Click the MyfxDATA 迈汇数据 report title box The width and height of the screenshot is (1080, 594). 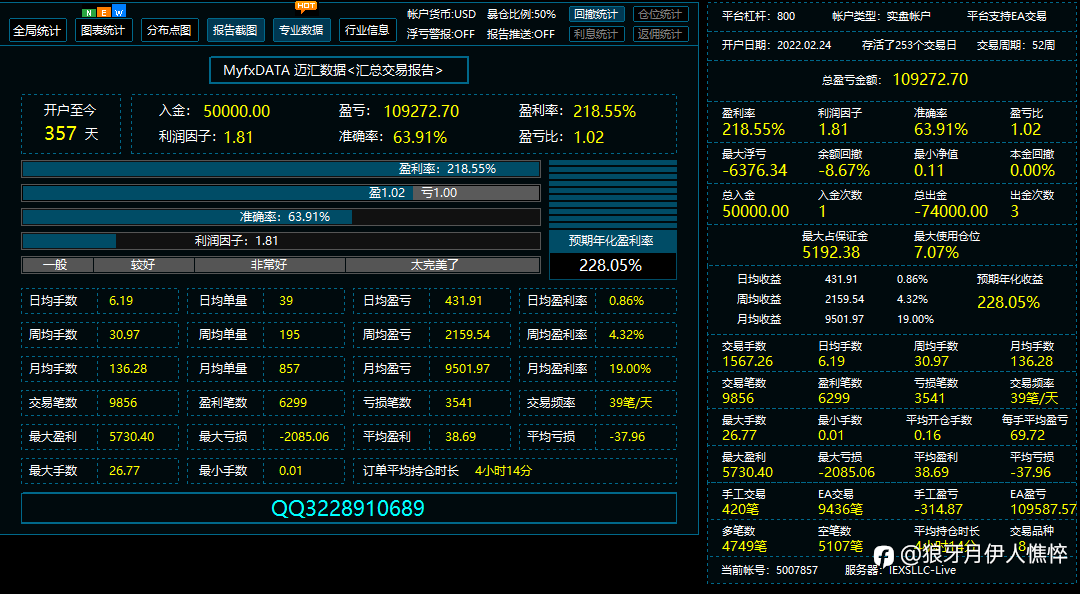click(x=339, y=70)
